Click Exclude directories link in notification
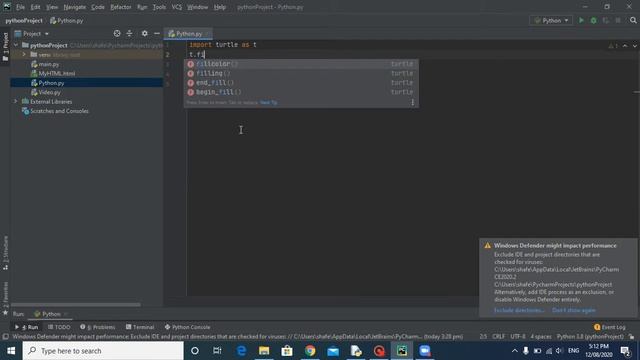The height and width of the screenshot is (360, 640). [519, 310]
